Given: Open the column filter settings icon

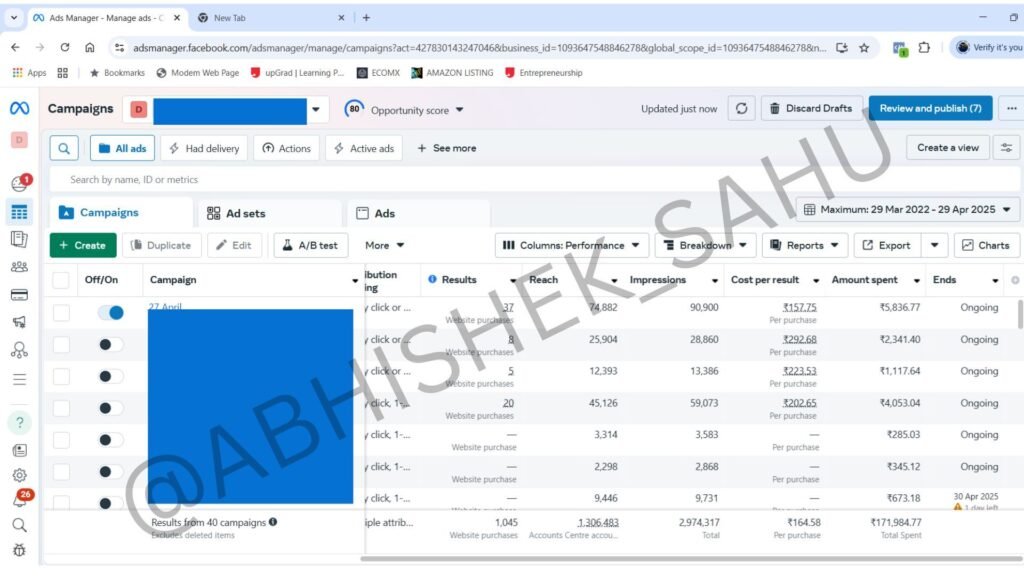Looking at the screenshot, I should 1006,148.
